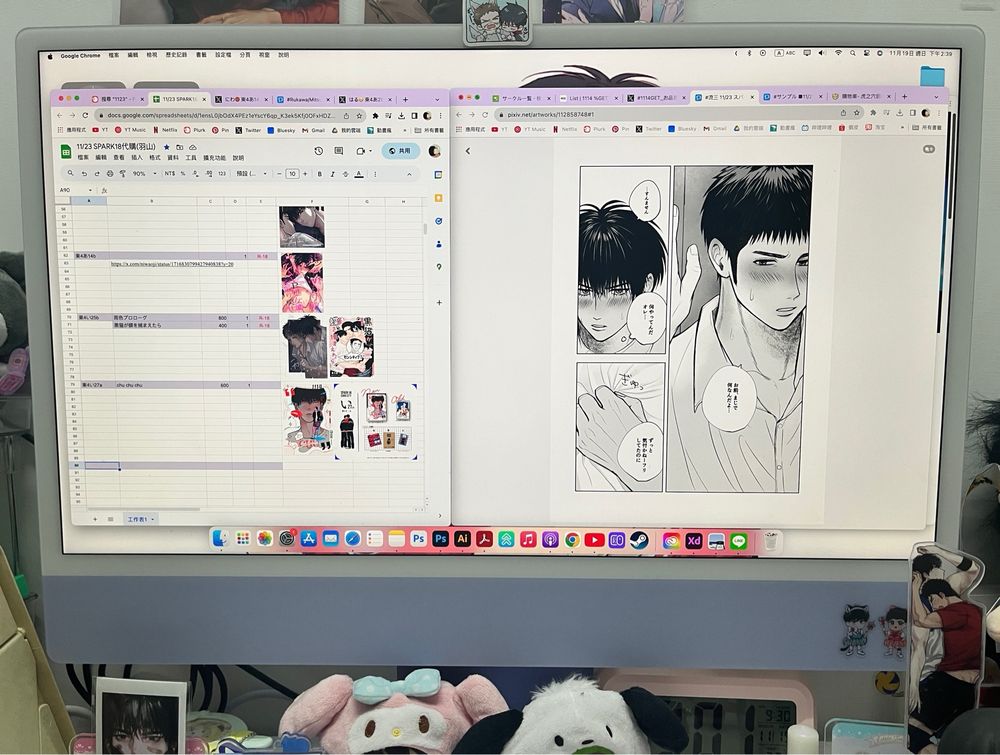The width and height of the screenshot is (1000, 755).
Task: Open the comments icon in Sheets header
Action: click(x=339, y=151)
